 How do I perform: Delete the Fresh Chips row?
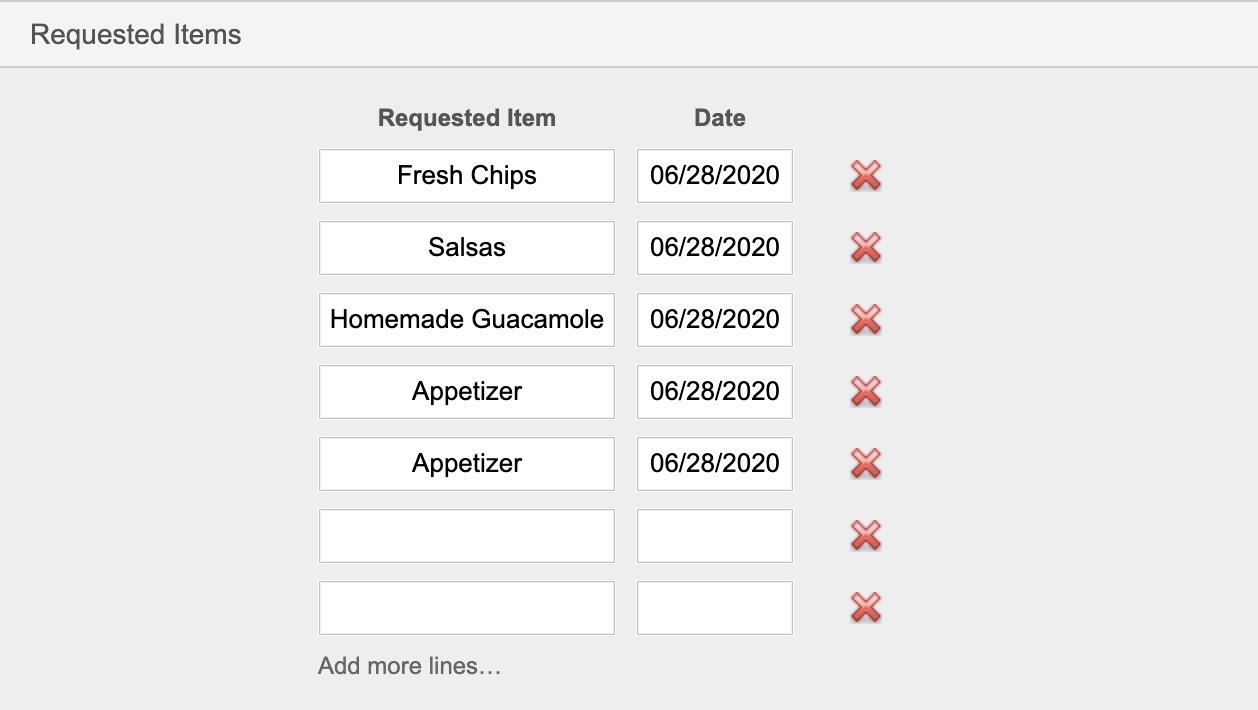pyautogui.click(x=865, y=176)
